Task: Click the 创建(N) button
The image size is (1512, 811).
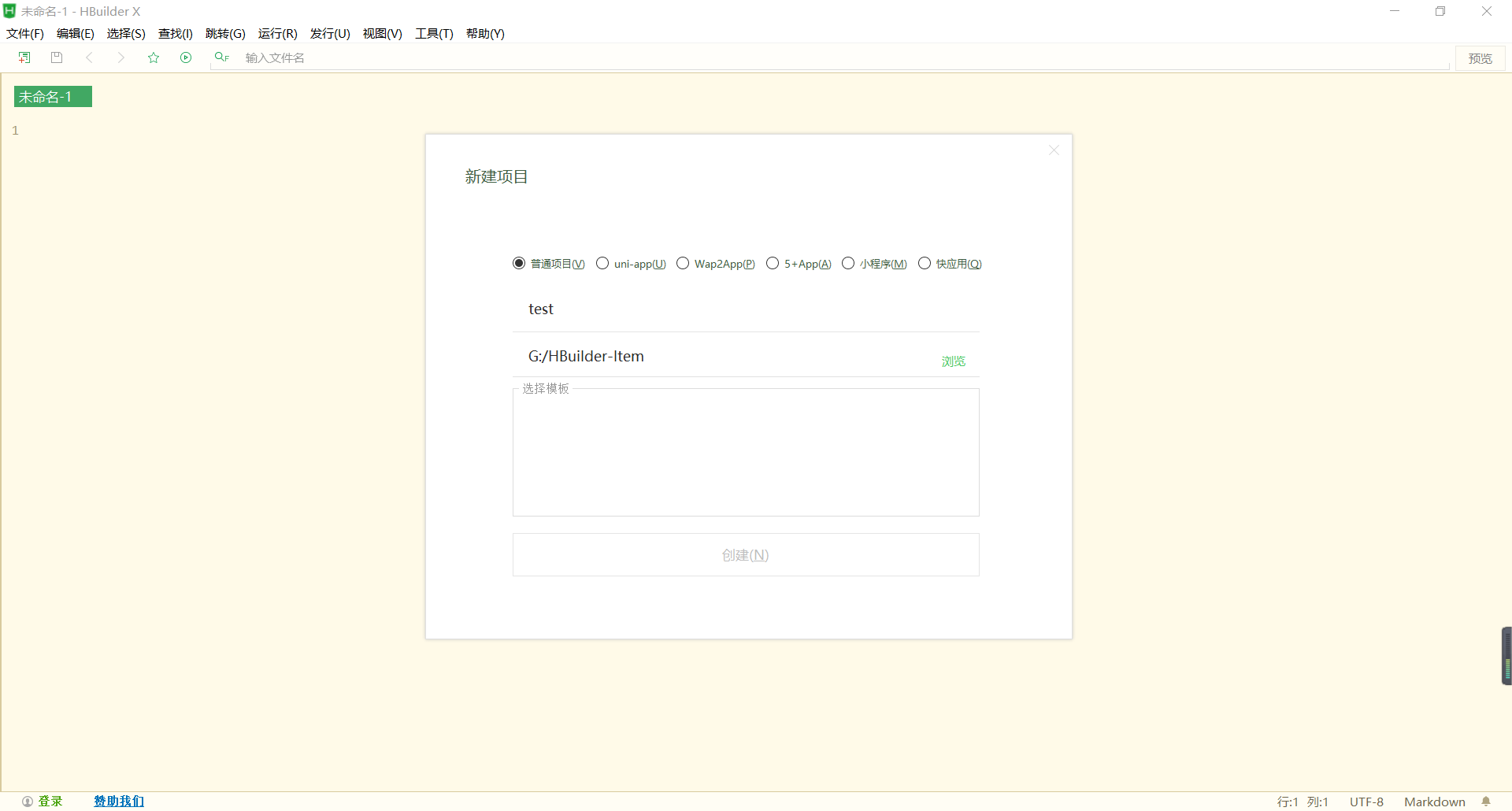Action: [746, 555]
